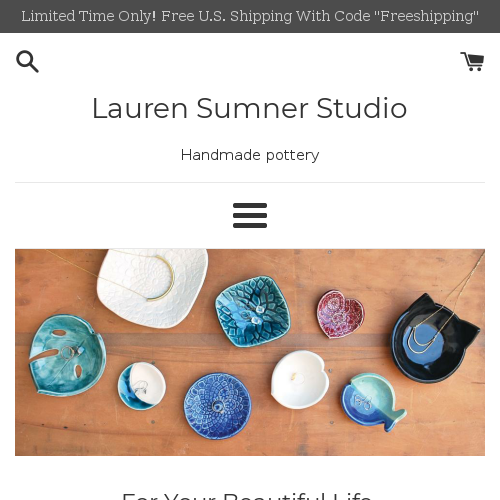Image resolution: width=500 pixels, height=500 pixels.
Task: Click the free shipping announcement banner
Action: (x=250, y=16)
